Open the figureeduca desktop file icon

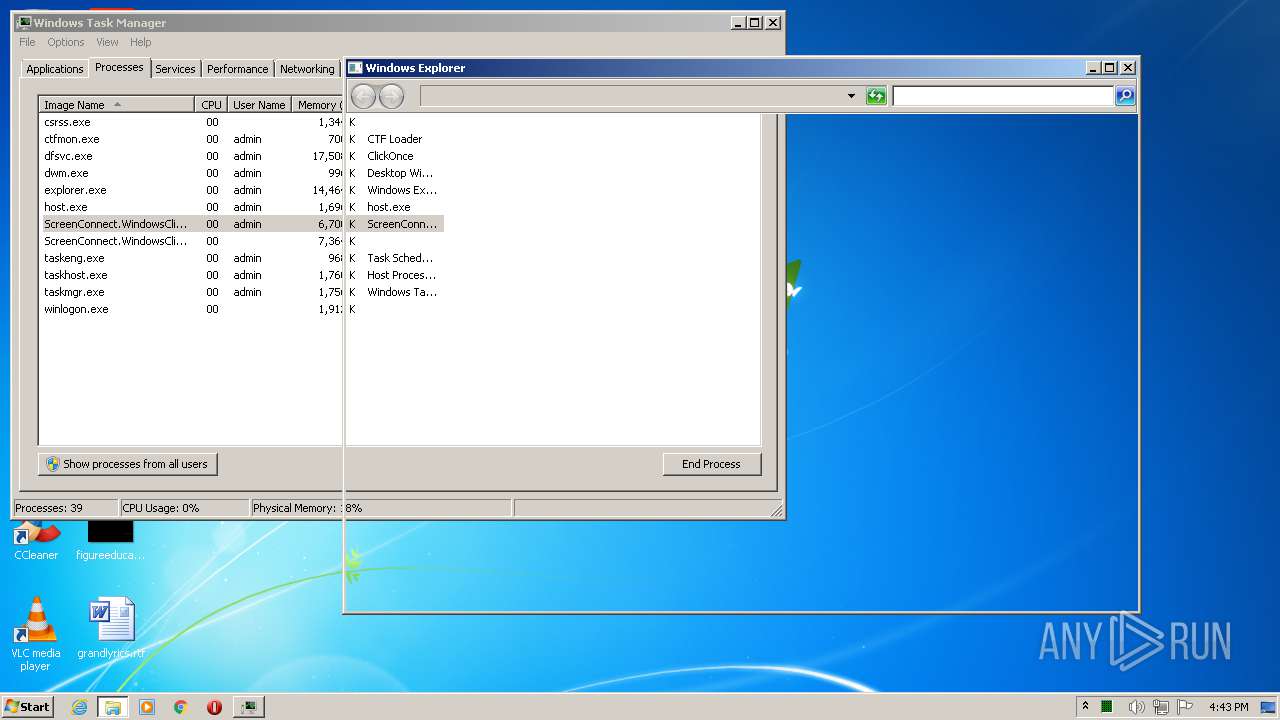point(110,541)
